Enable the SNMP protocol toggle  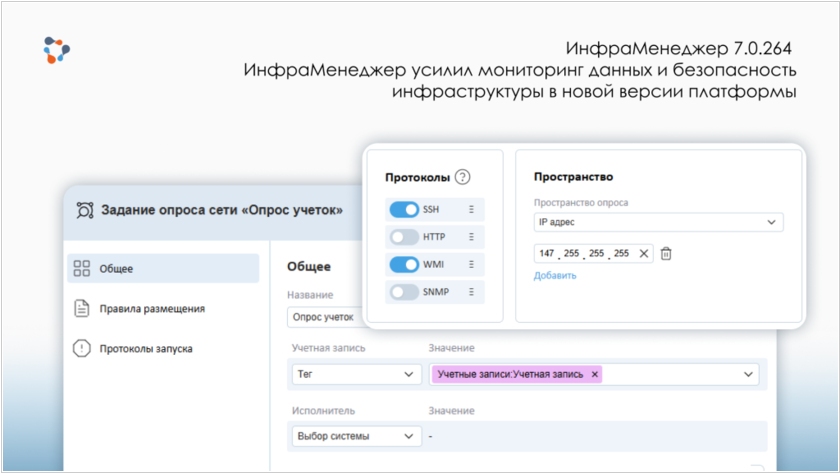pos(404,293)
